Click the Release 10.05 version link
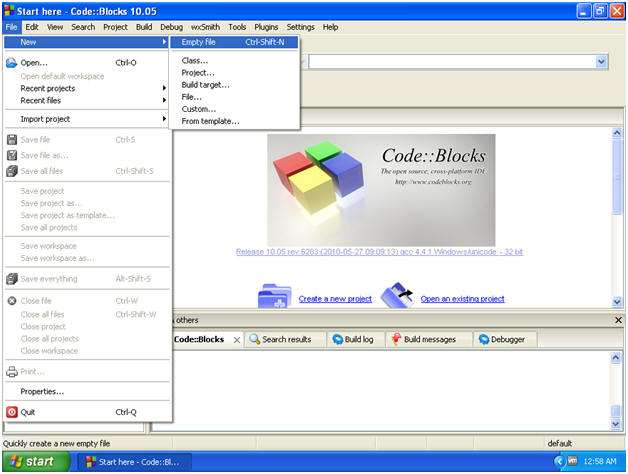Viewport: 628px width, 474px height. coord(379,252)
